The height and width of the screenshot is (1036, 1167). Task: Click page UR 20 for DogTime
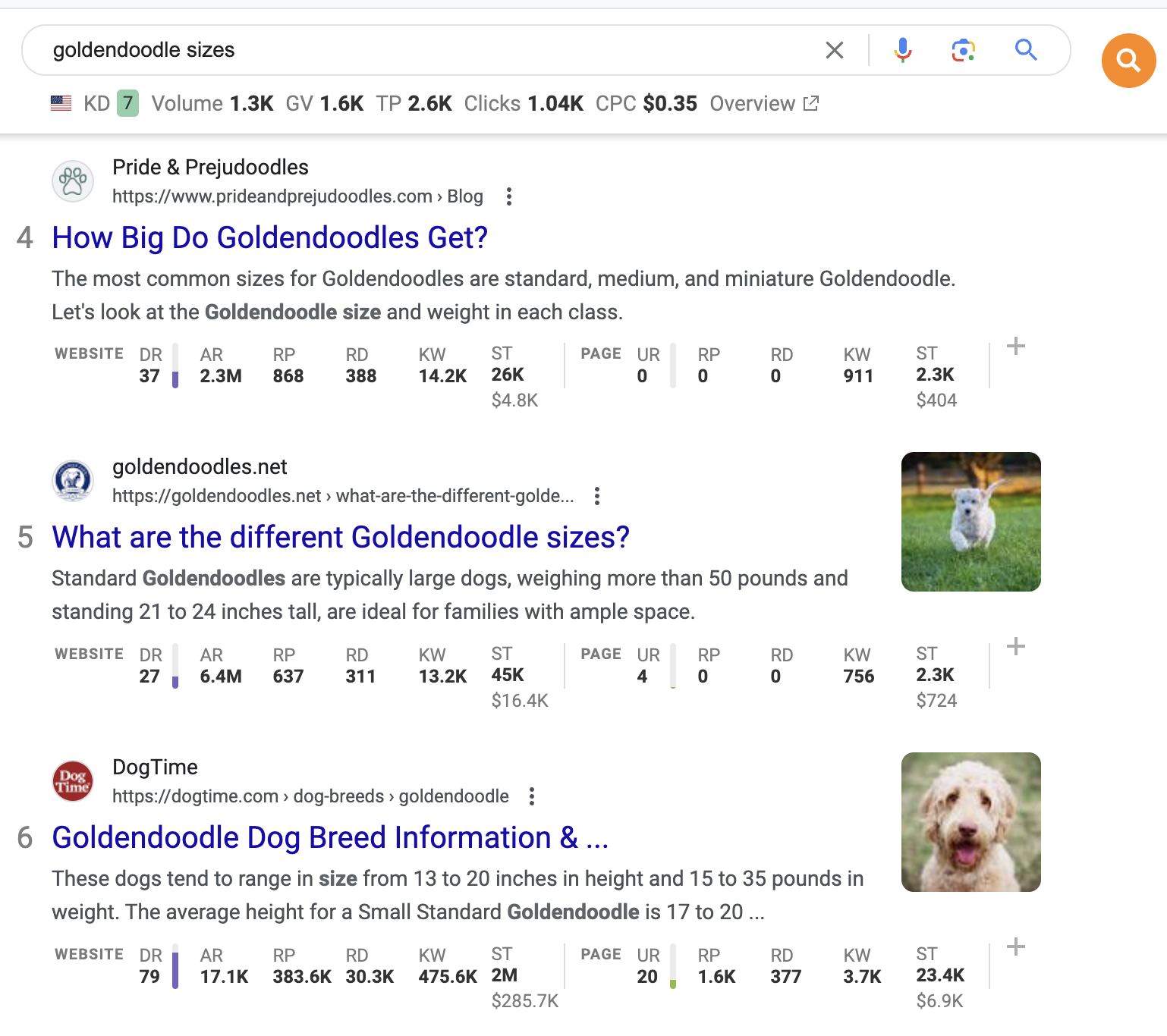[648, 966]
